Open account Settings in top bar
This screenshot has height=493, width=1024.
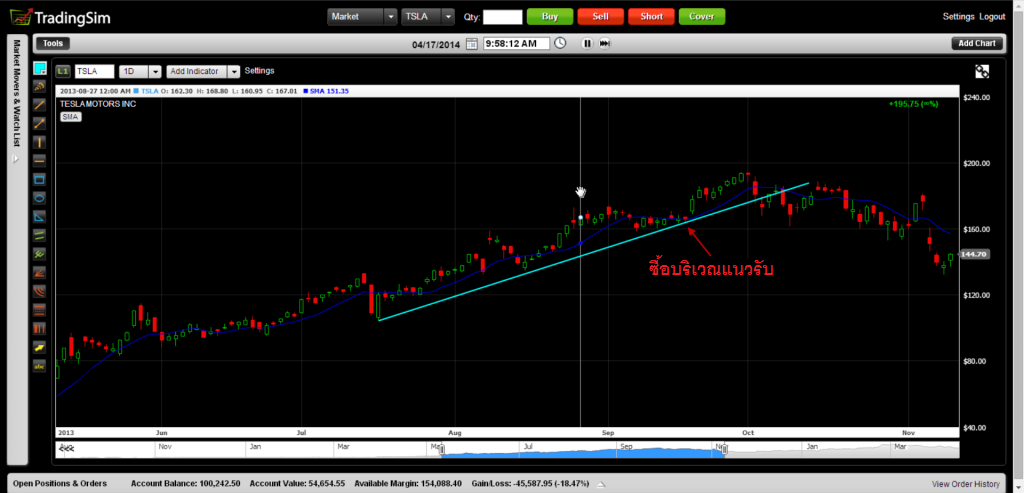tap(958, 17)
